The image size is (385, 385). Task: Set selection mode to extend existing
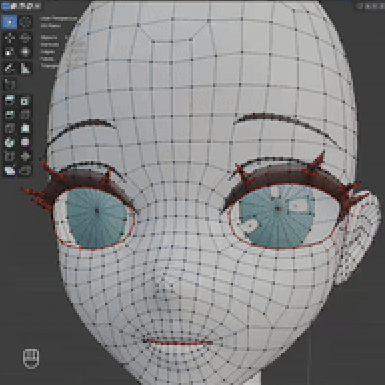tap(13, 6)
